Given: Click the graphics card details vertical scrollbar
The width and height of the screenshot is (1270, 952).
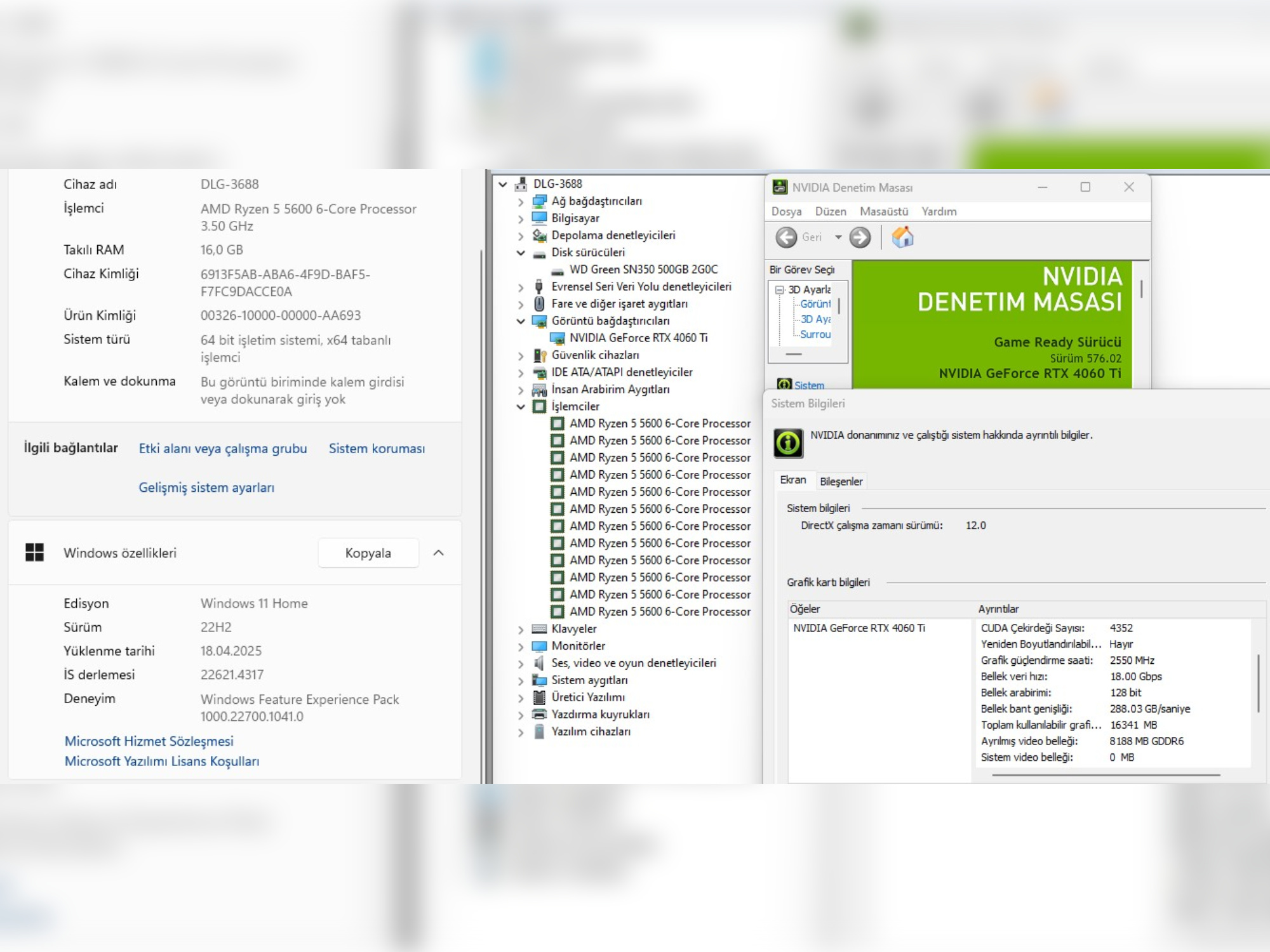Looking at the screenshot, I should click(x=1259, y=683).
